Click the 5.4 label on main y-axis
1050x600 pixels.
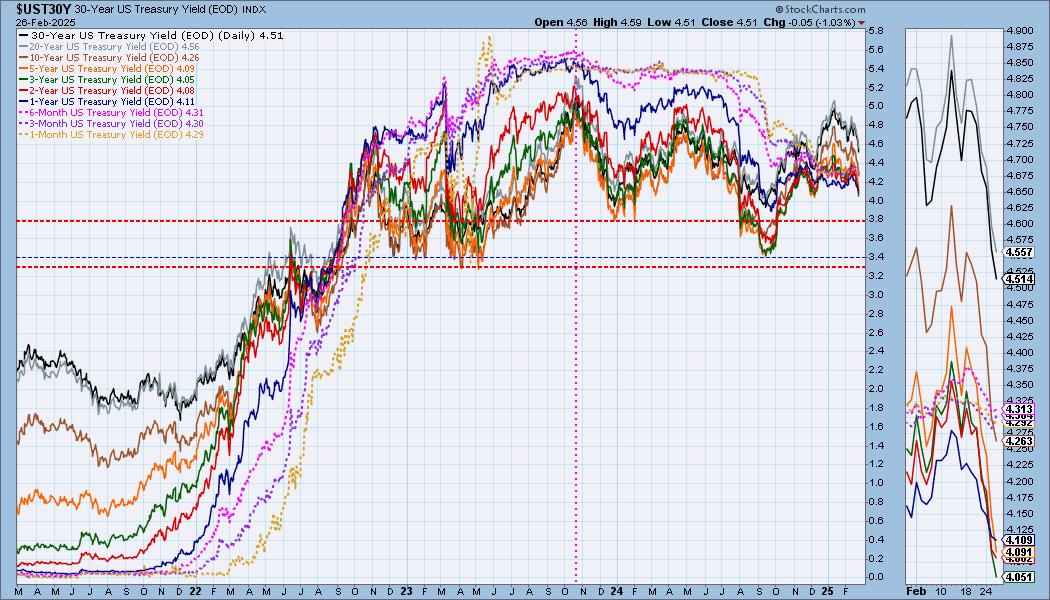coord(876,68)
